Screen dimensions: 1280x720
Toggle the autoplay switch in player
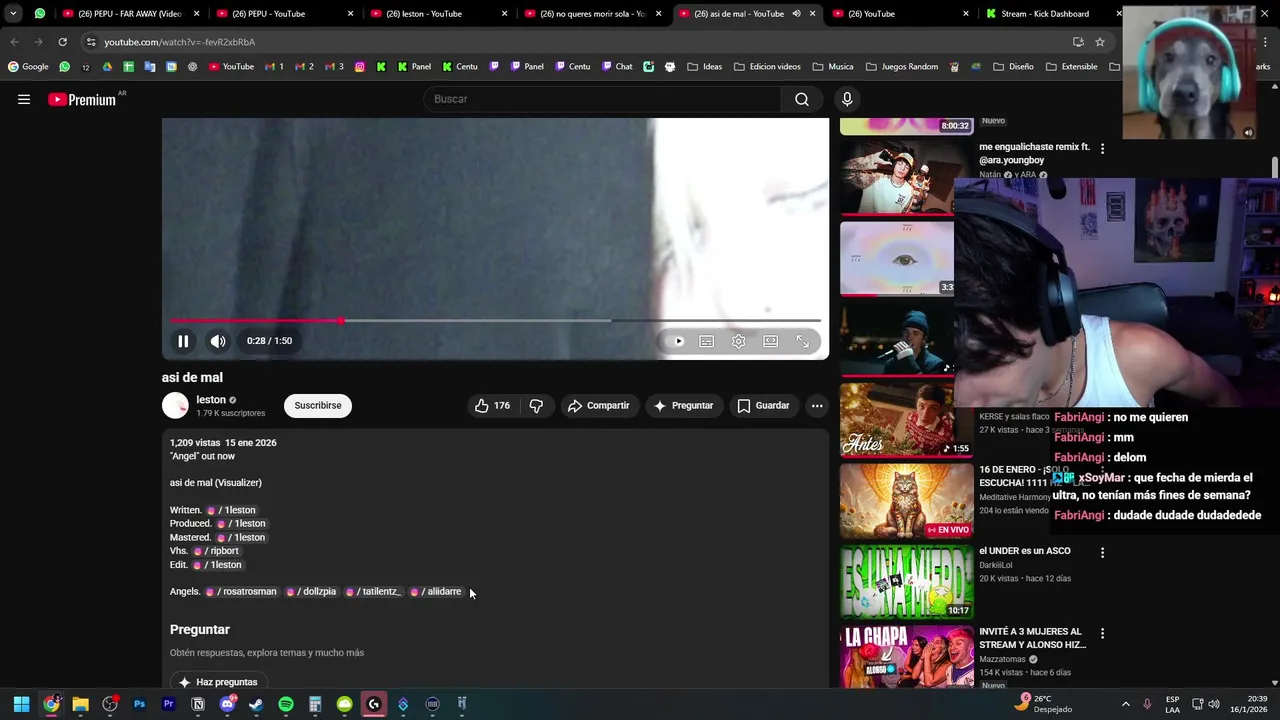click(x=677, y=341)
